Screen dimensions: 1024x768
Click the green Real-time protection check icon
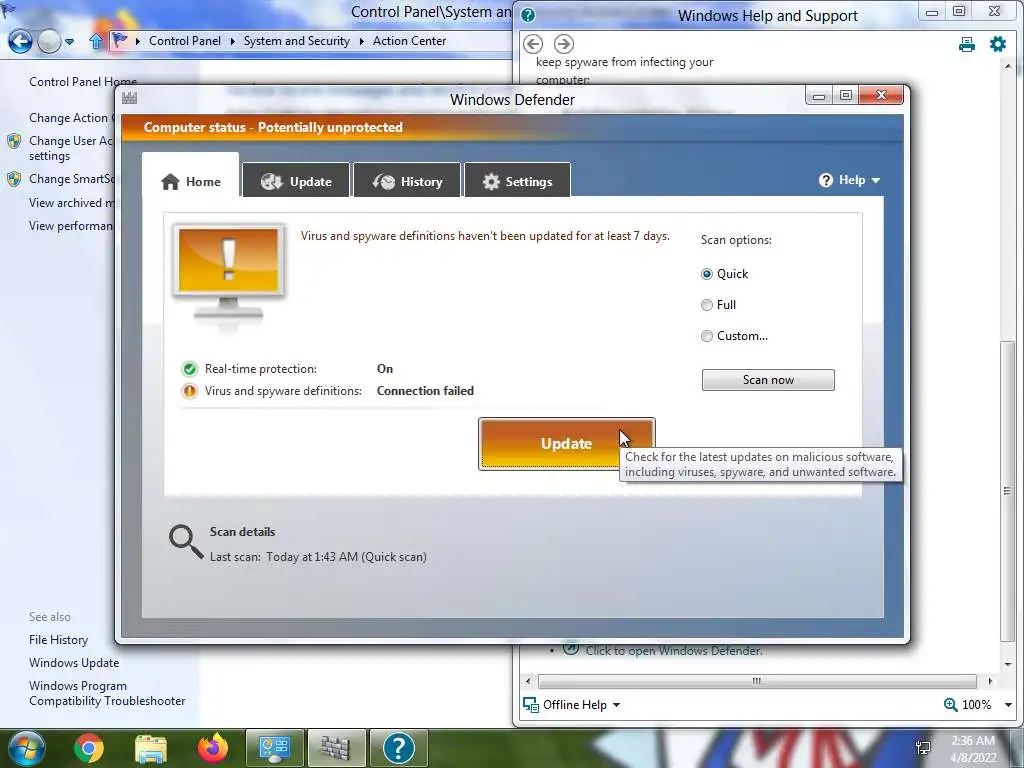[x=189, y=369]
